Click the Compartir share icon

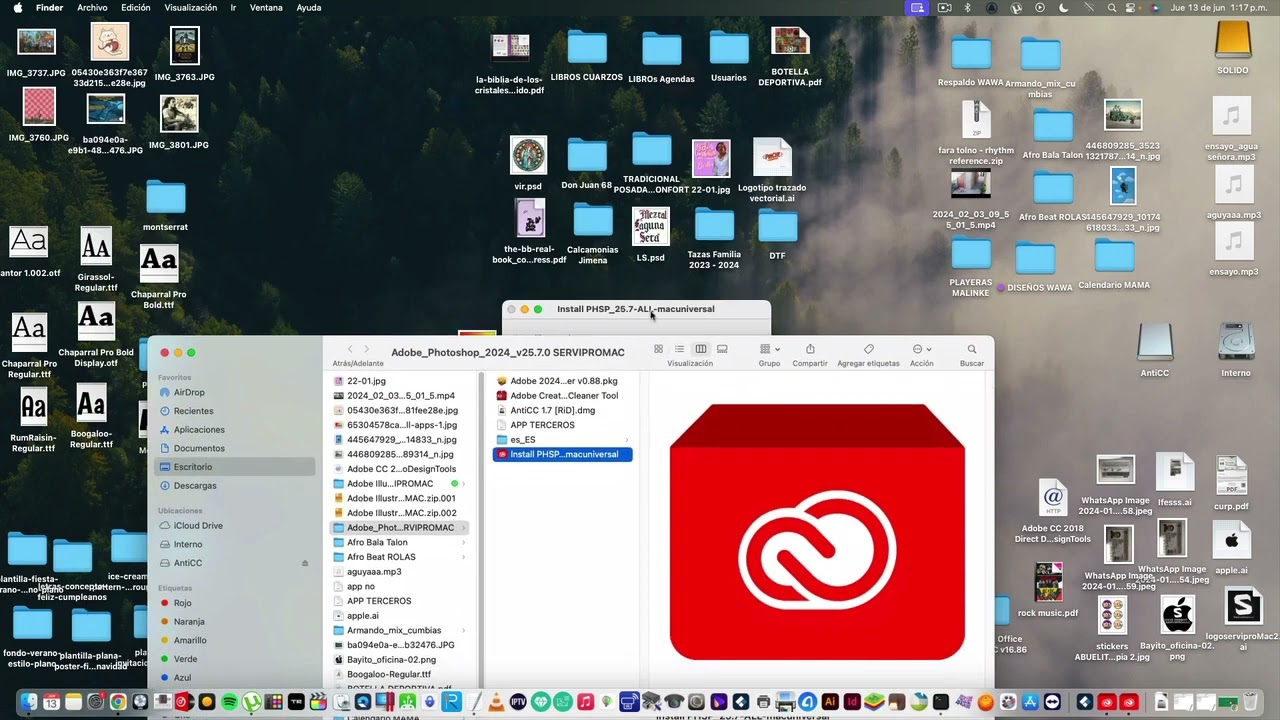tap(810, 349)
